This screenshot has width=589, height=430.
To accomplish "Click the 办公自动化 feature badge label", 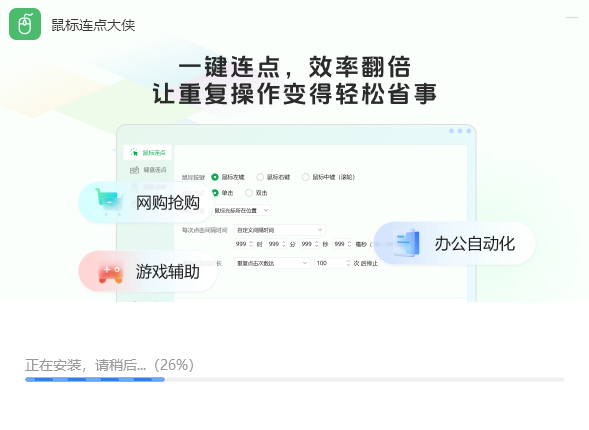I will 475,244.
